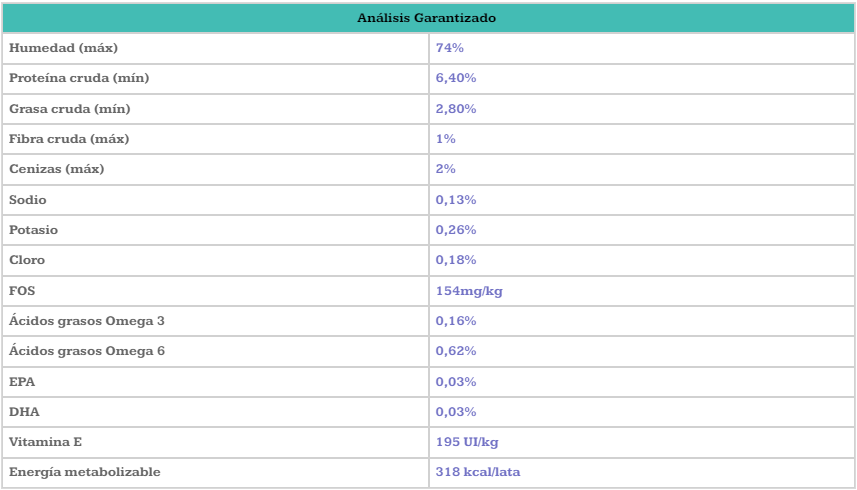Viewport: 857px width, 490px height.
Task: Click the Análisis Garantizado table header
Action: 427,18
